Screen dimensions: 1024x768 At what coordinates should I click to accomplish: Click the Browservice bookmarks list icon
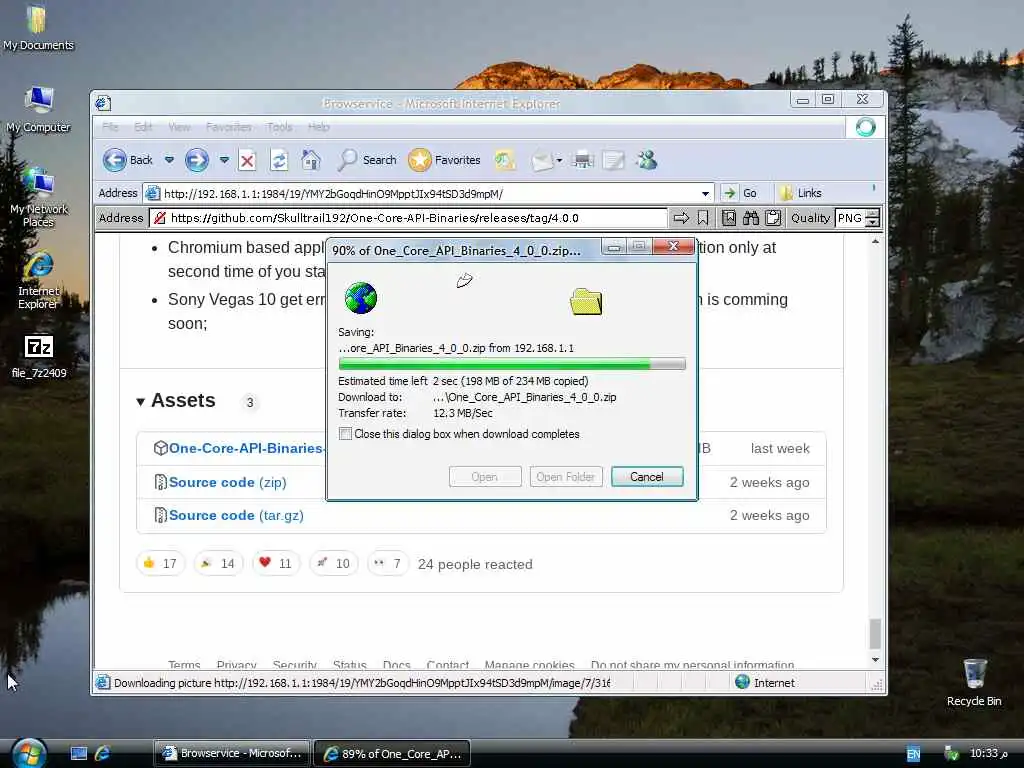(x=729, y=218)
